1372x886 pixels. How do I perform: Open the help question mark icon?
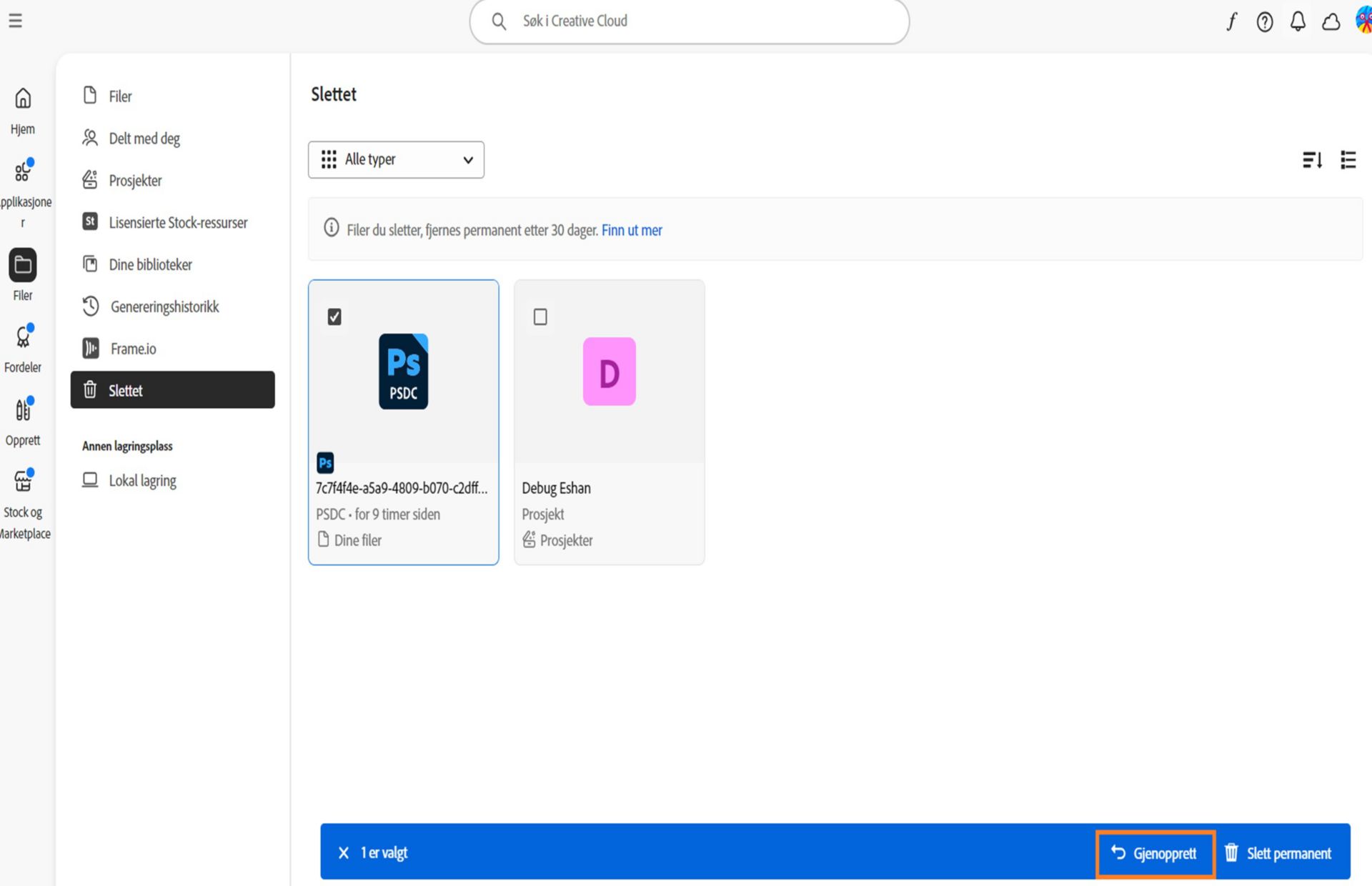[x=1264, y=22]
